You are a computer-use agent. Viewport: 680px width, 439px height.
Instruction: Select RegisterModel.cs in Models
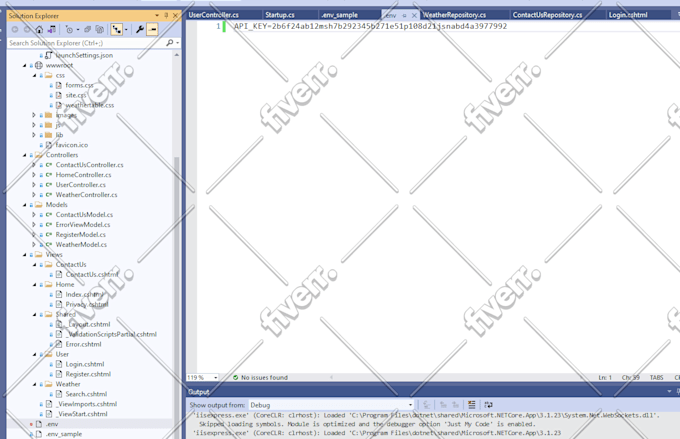pyautogui.click(x=81, y=235)
